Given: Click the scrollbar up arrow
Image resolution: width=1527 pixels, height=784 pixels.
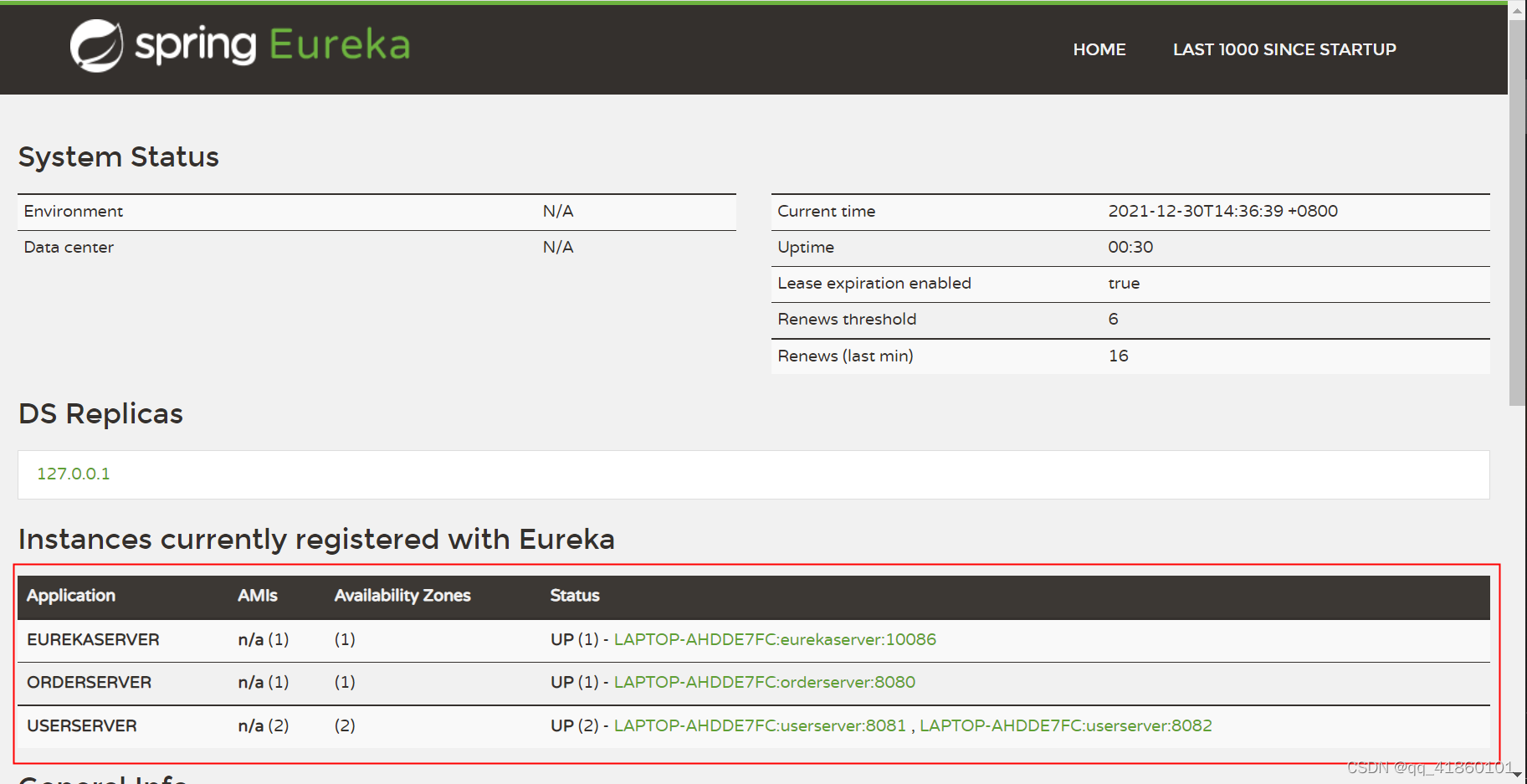Looking at the screenshot, I should click(1517, 11).
